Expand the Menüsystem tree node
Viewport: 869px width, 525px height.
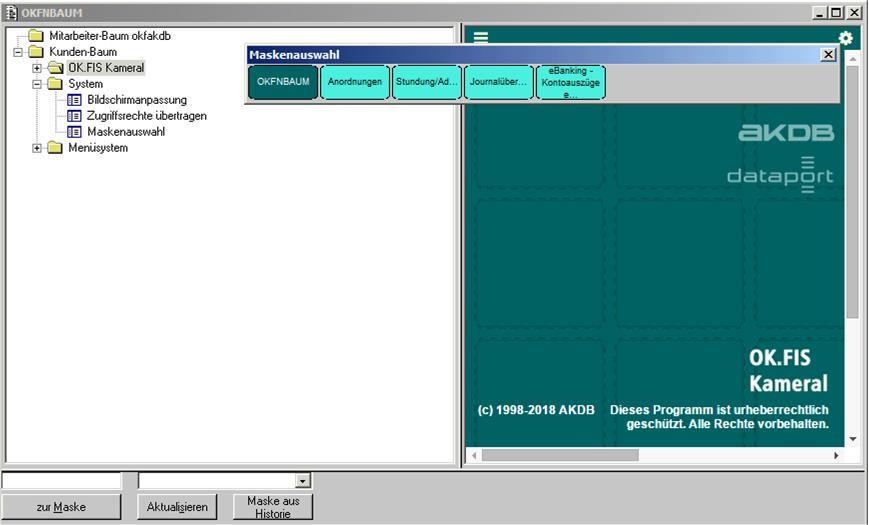37,148
